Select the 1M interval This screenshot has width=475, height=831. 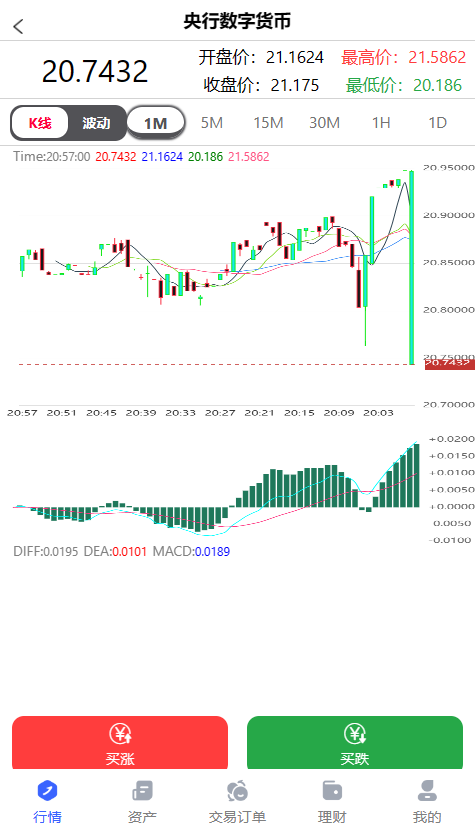(156, 123)
